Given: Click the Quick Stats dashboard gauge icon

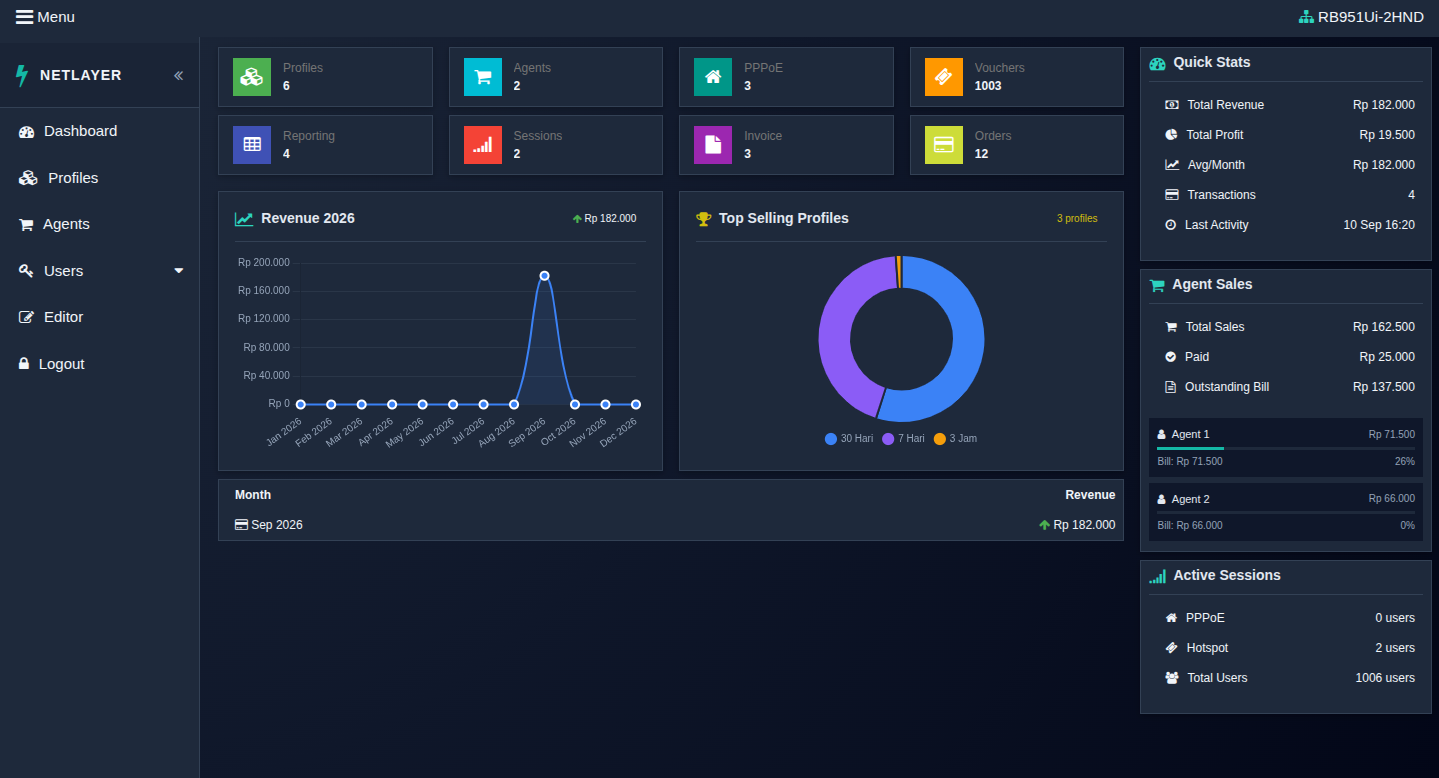Looking at the screenshot, I should coord(1158,63).
